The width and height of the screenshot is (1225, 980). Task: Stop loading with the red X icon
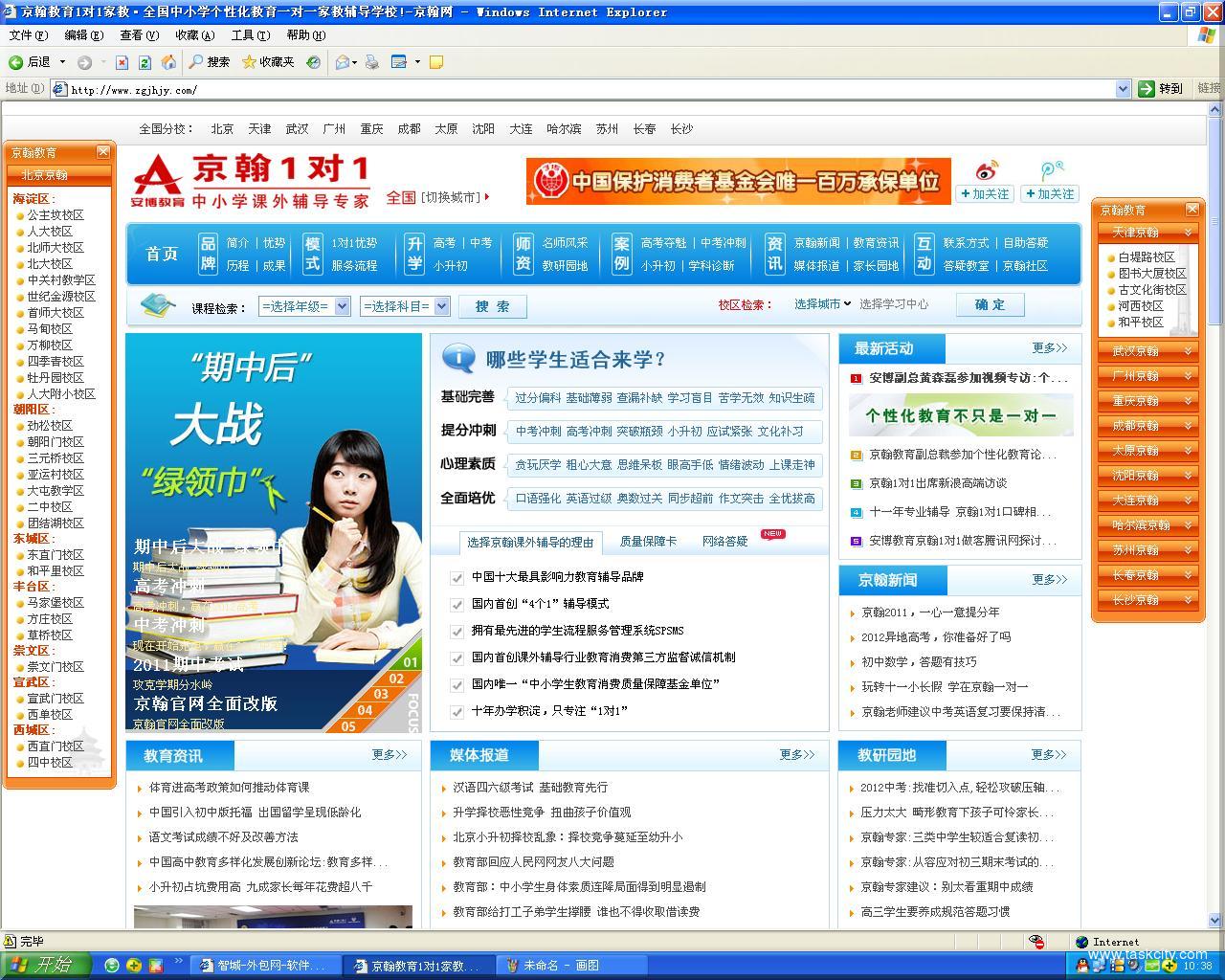(122, 62)
